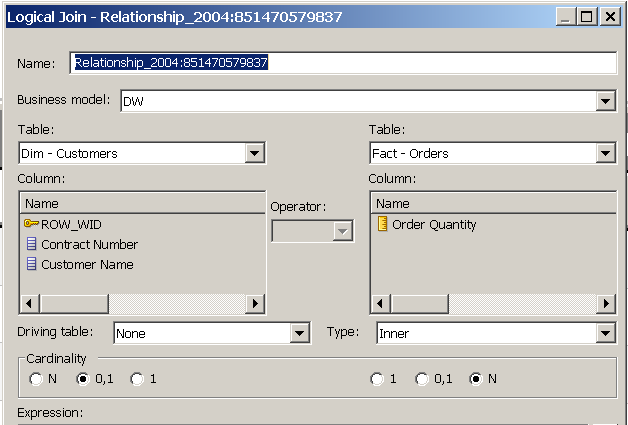Set left cardinality to 1
Viewport: 628px width, 425px height.
pyautogui.click(x=137, y=379)
